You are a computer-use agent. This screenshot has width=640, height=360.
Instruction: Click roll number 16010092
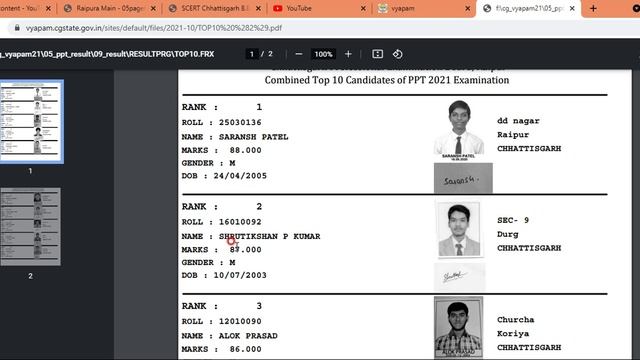240,222
